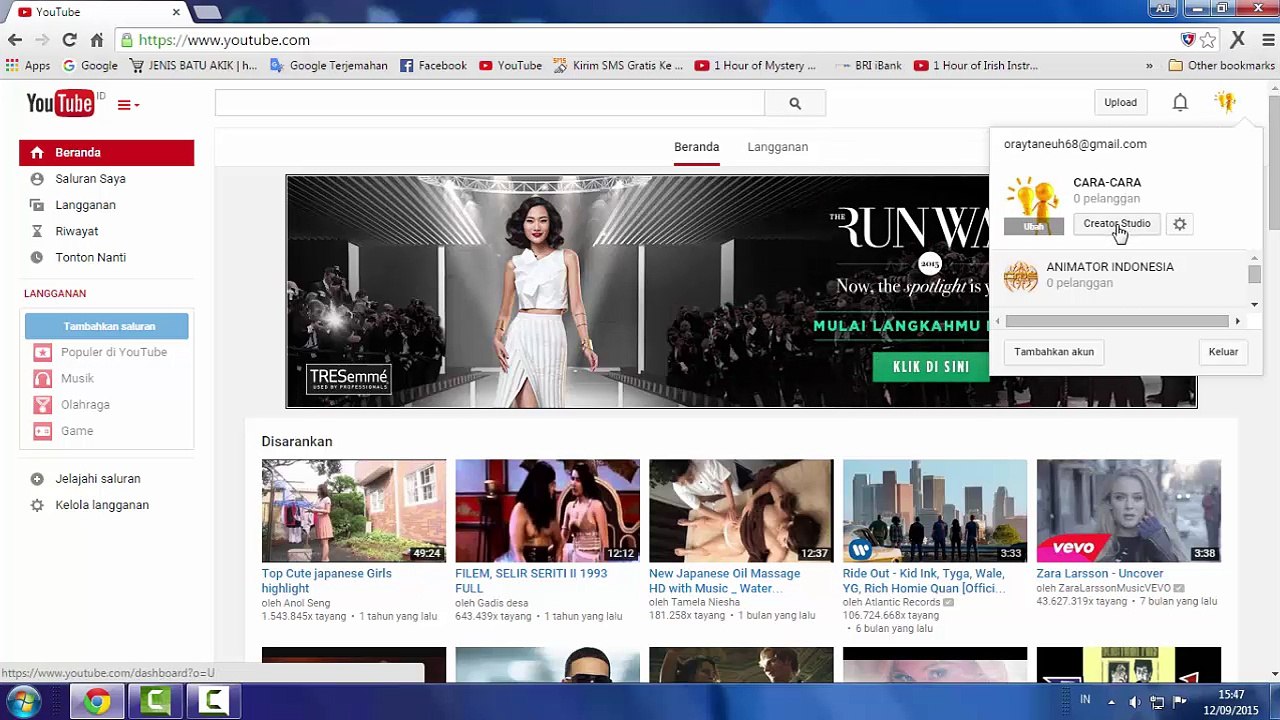The height and width of the screenshot is (720, 1280).
Task: Click the right arrow of popup horizontal scrollbar
Action: [1237, 321]
